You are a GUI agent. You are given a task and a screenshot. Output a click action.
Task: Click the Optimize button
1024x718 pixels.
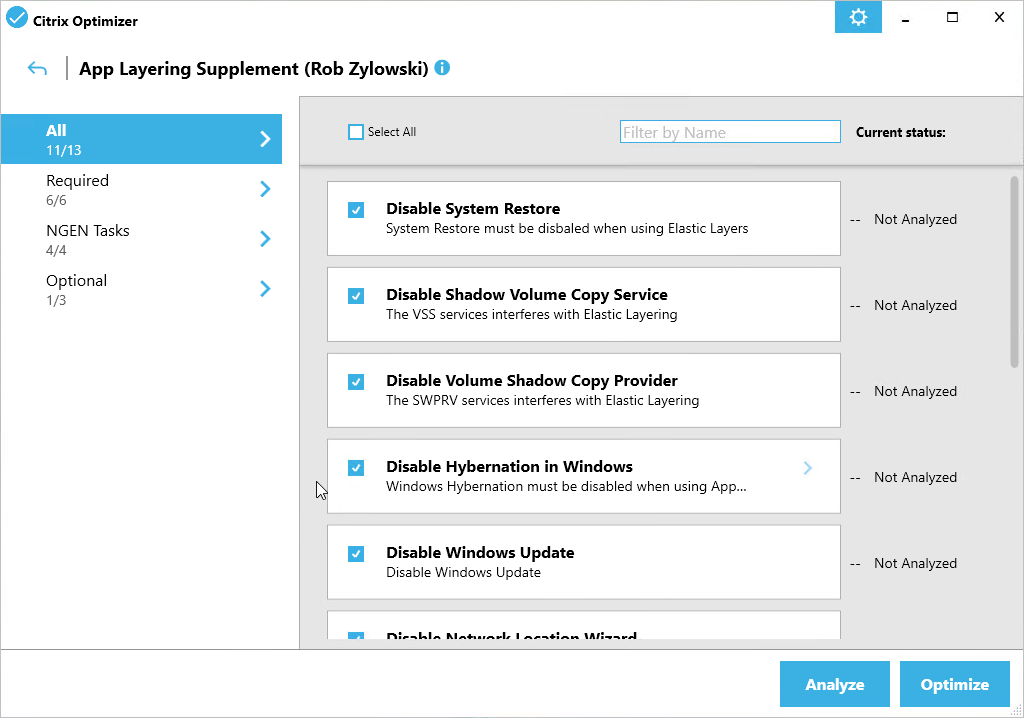pyautogui.click(x=955, y=684)
